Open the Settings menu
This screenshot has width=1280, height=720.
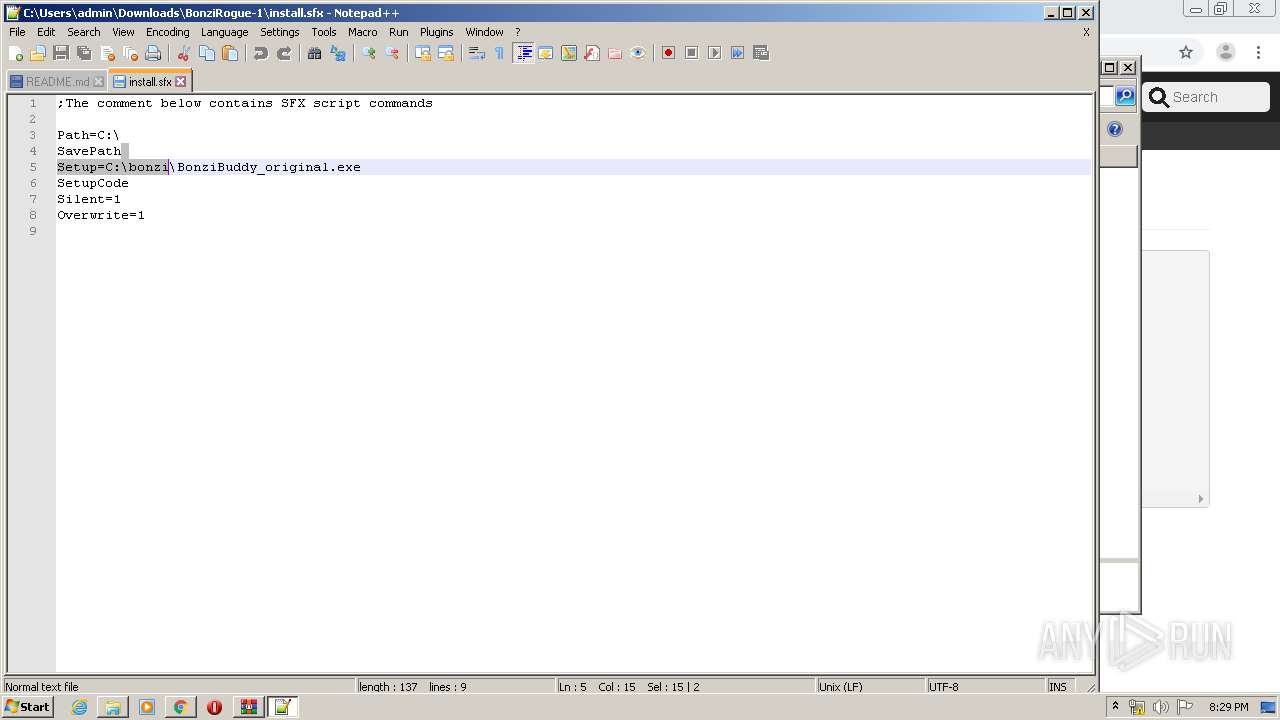(x=280, y=32)
